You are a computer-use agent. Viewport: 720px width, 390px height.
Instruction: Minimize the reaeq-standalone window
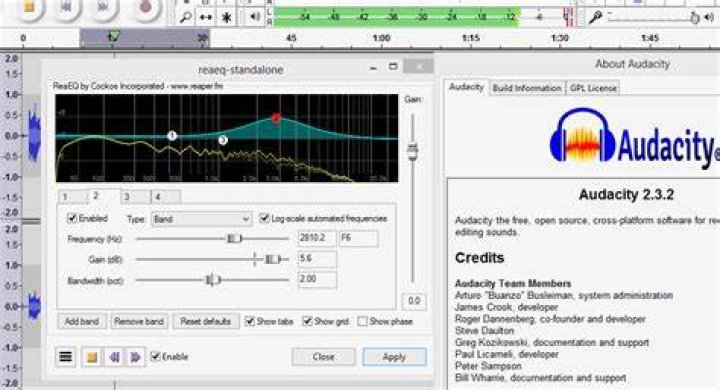click(x=373, y=68)
